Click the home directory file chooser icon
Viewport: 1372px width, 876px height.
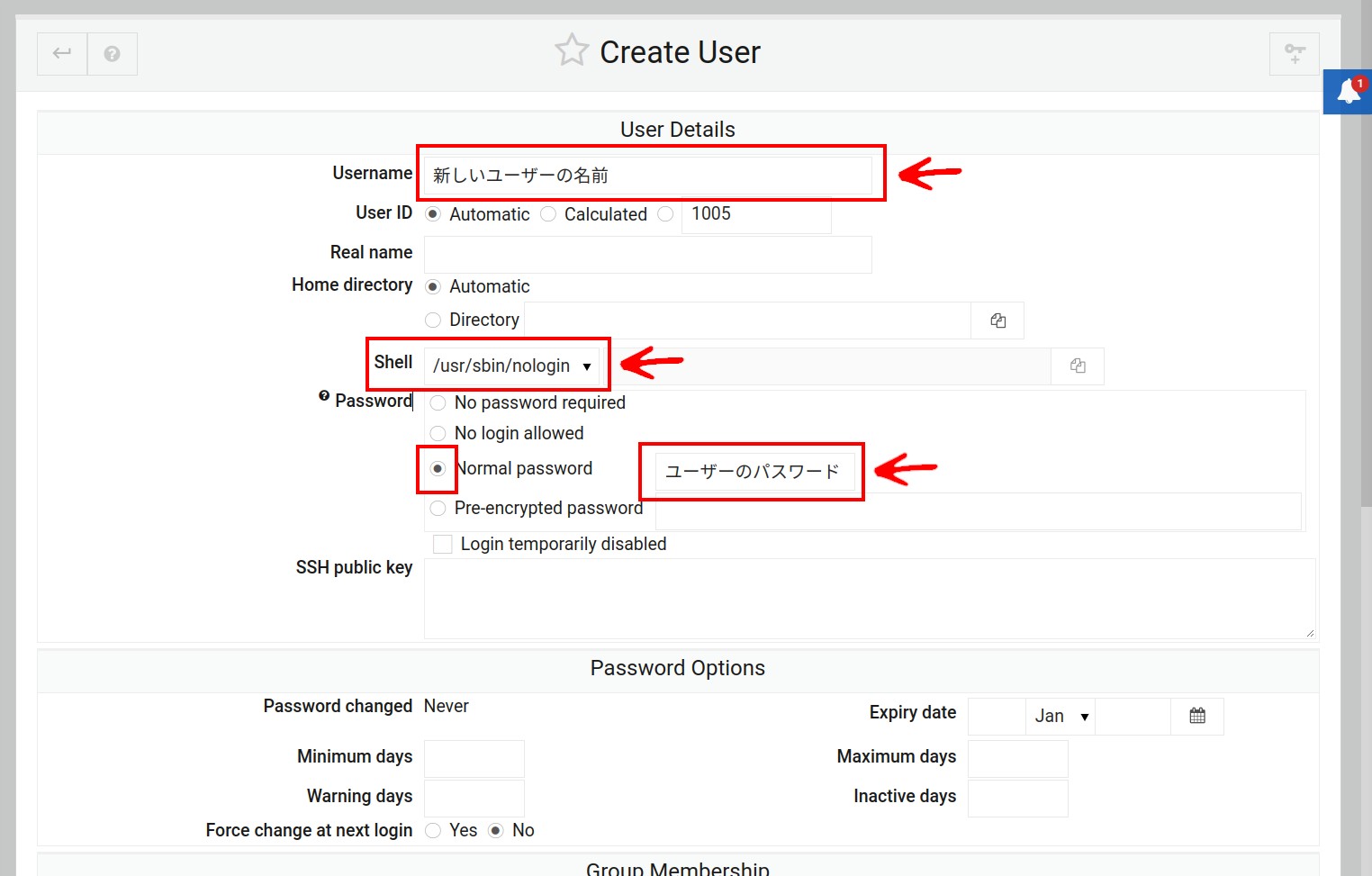tap(997, 321)
